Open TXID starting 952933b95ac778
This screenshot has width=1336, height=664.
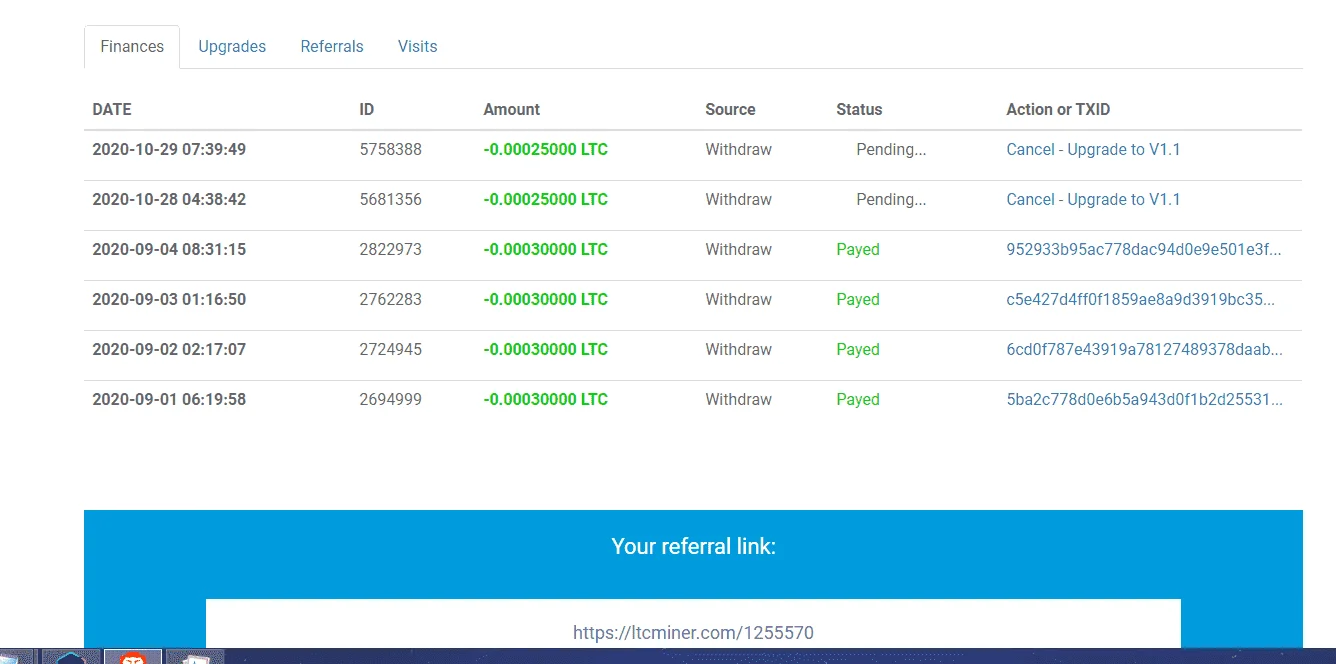[1144, 250]
